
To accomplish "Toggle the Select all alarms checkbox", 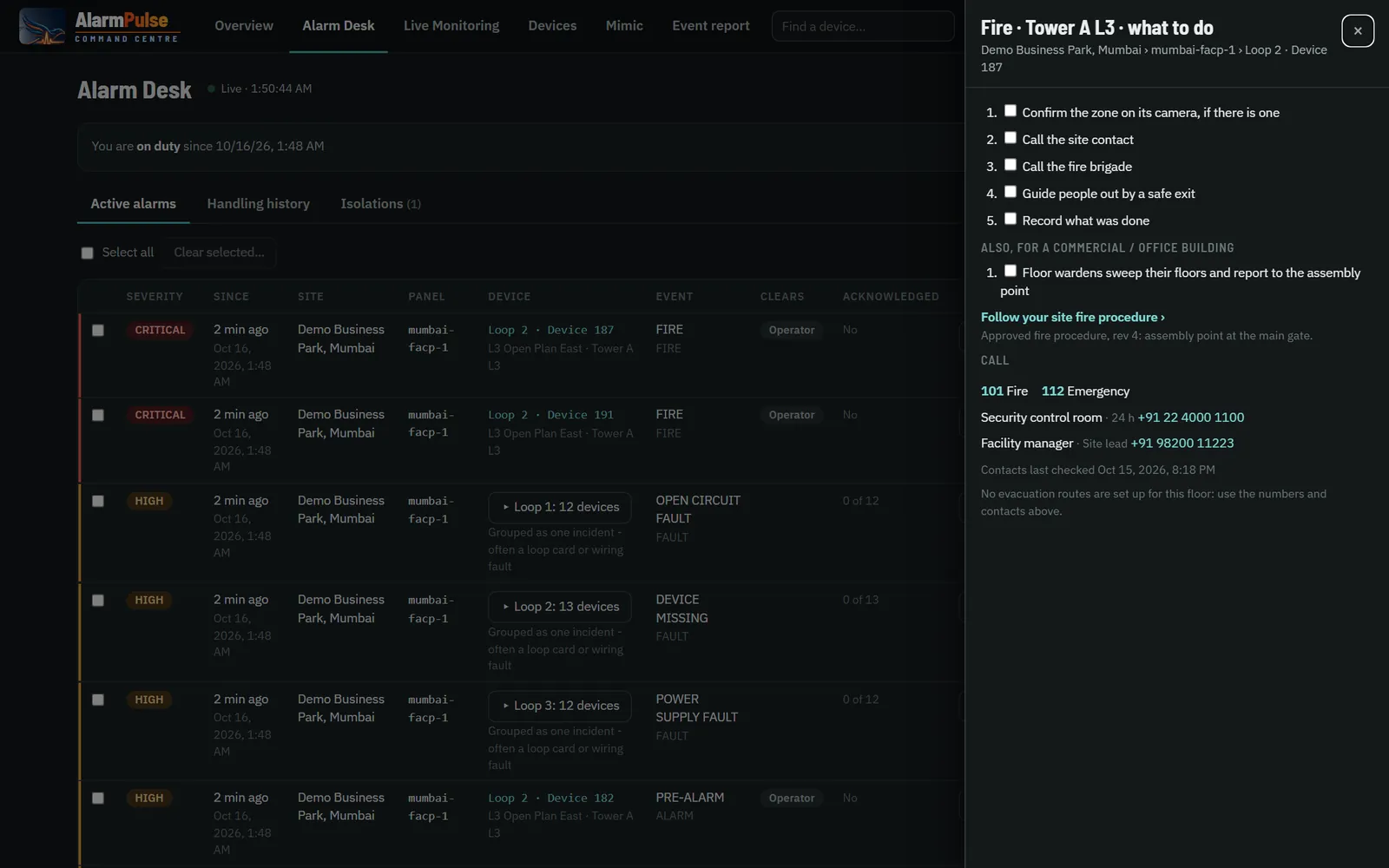I will coord(87,253).
